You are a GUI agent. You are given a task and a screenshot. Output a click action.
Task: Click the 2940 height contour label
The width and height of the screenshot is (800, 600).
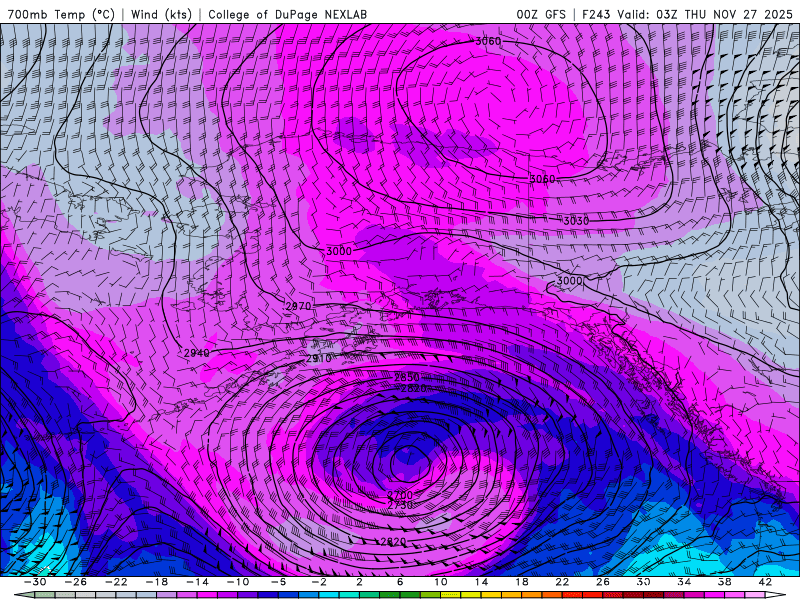point(196,353)
